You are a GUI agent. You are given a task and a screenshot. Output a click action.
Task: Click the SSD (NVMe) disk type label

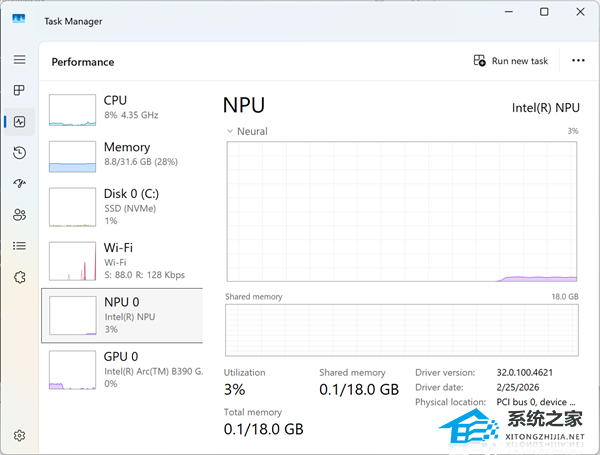130,209
